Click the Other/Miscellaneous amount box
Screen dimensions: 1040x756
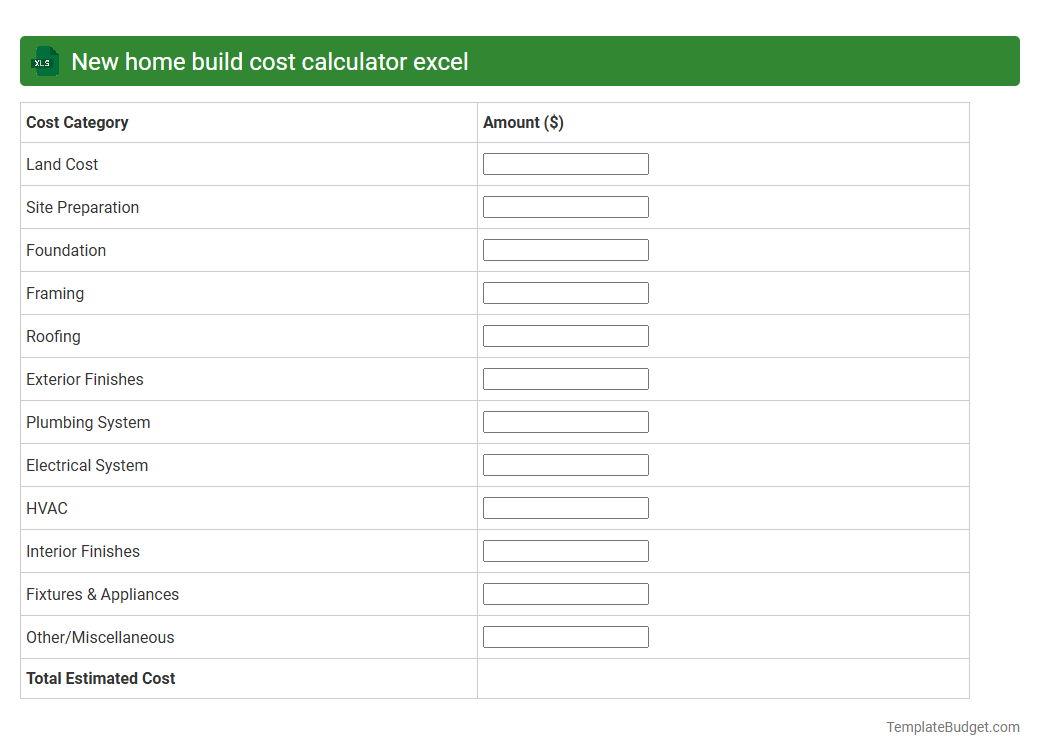point(565,636)
